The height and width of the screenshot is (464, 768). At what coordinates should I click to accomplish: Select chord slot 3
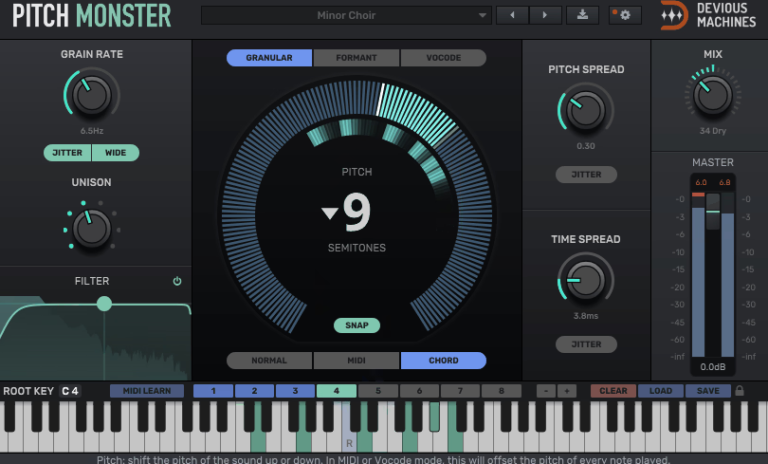(x=295, y=391)
